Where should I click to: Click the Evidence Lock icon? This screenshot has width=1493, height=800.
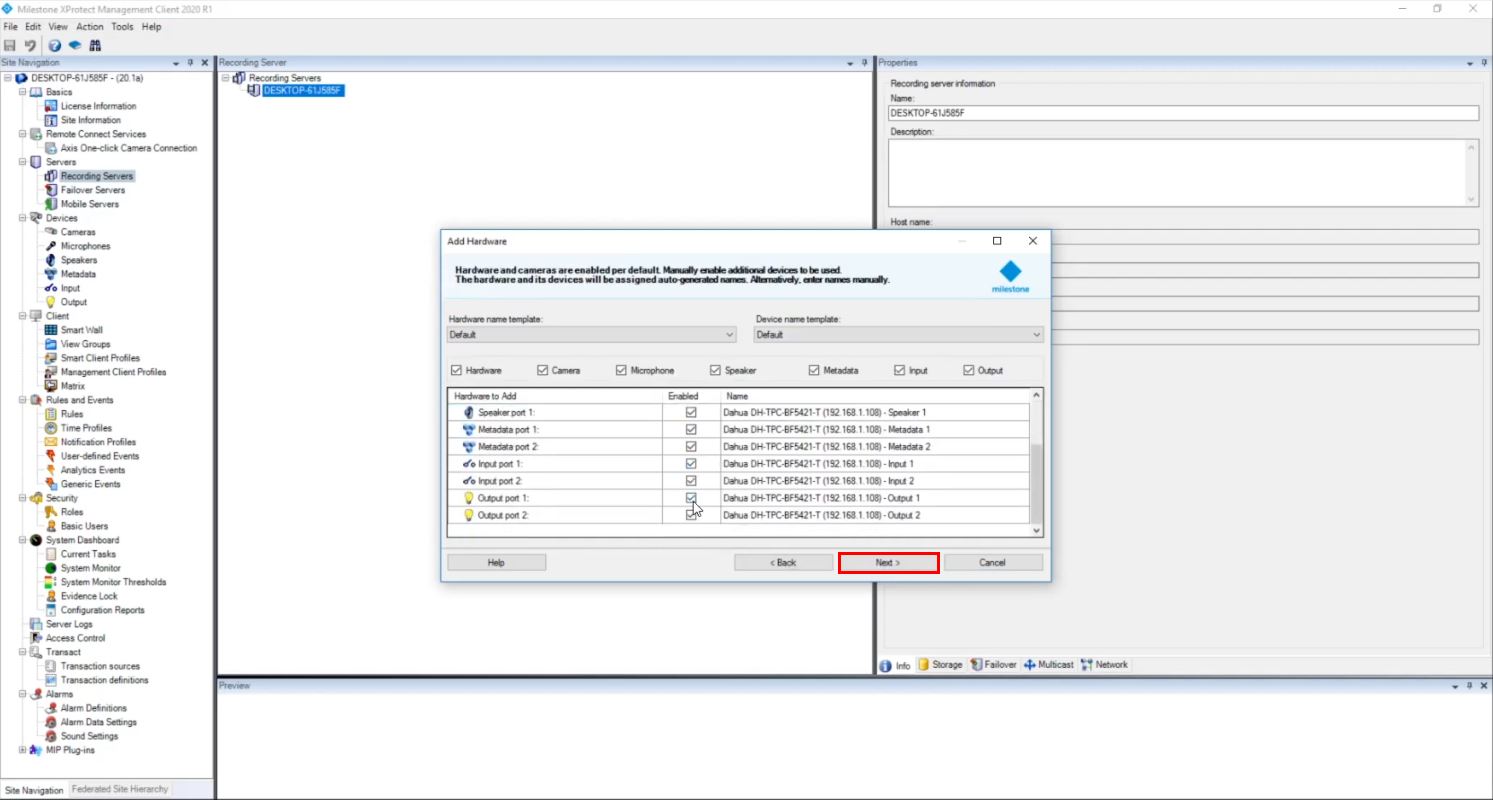(51, 596)
